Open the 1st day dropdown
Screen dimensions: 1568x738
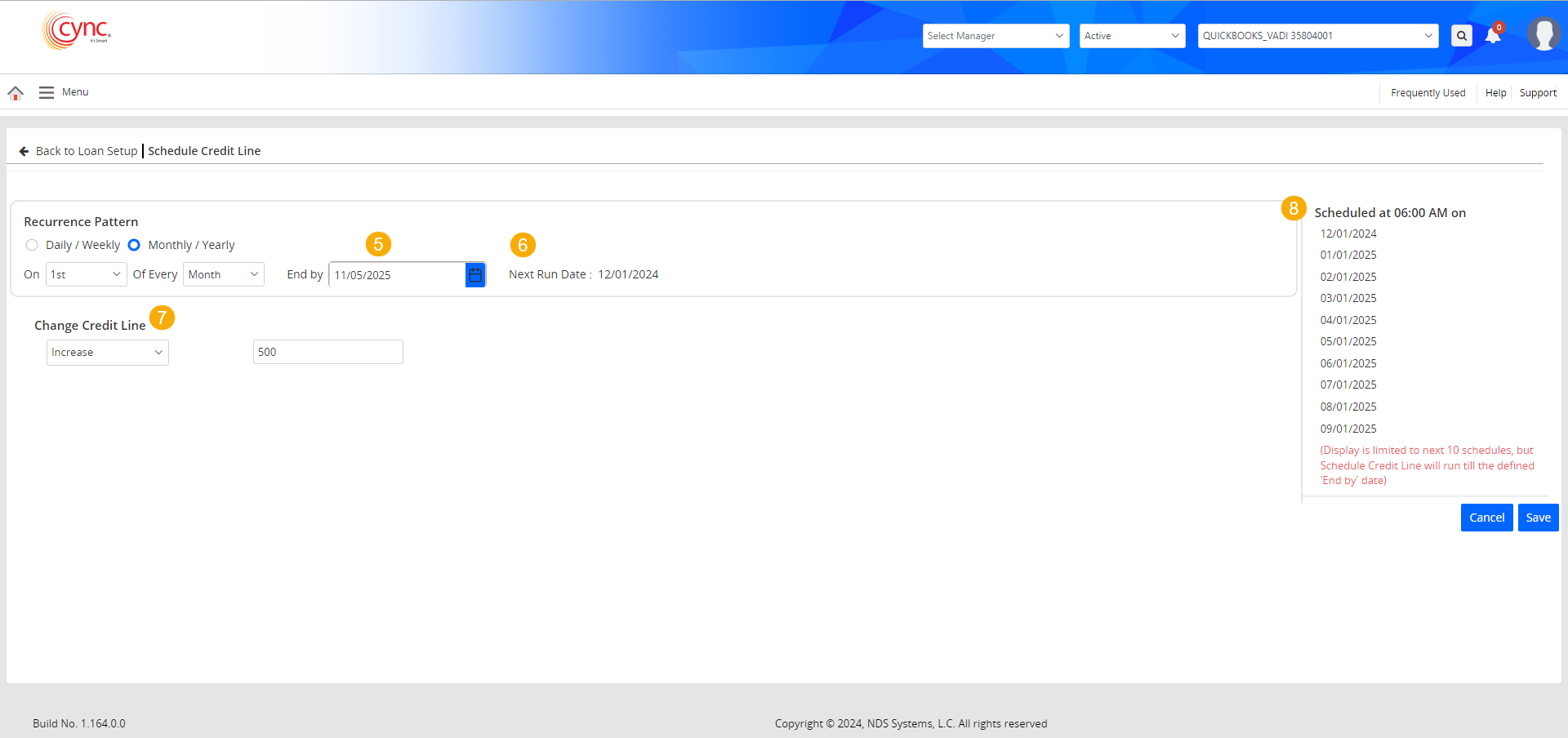(86, 275)
